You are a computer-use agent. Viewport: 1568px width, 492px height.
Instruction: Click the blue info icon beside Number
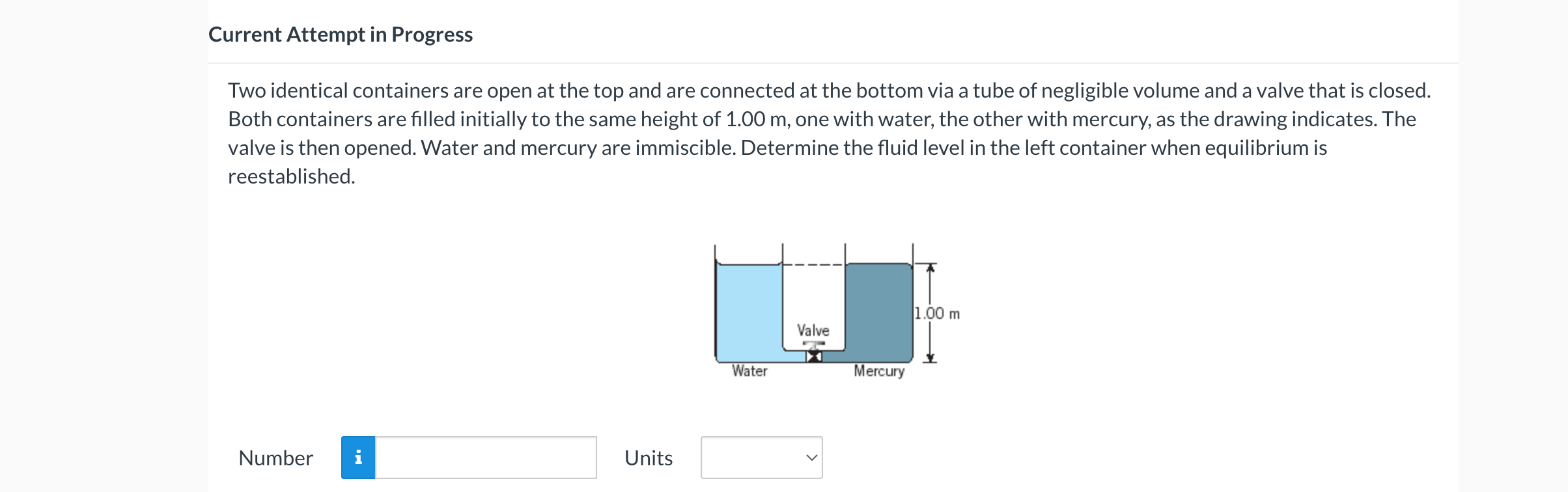pos(359,458)
